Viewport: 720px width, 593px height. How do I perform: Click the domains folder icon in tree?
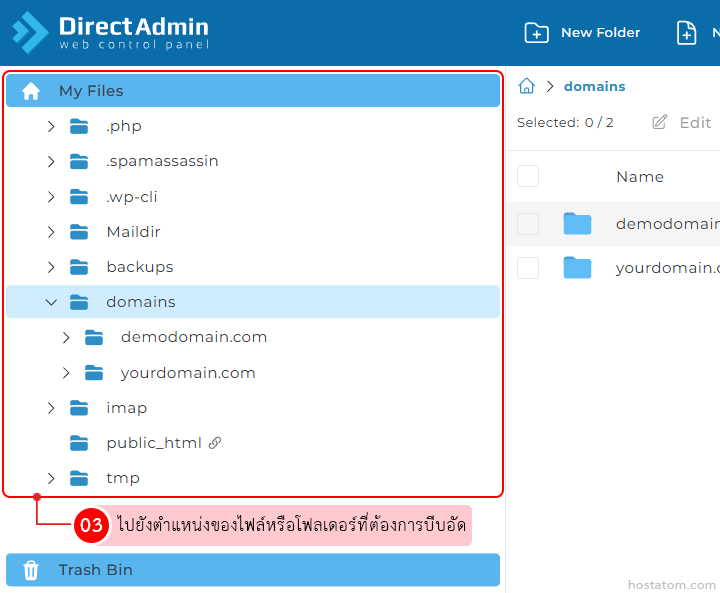[x=79, y=302]
